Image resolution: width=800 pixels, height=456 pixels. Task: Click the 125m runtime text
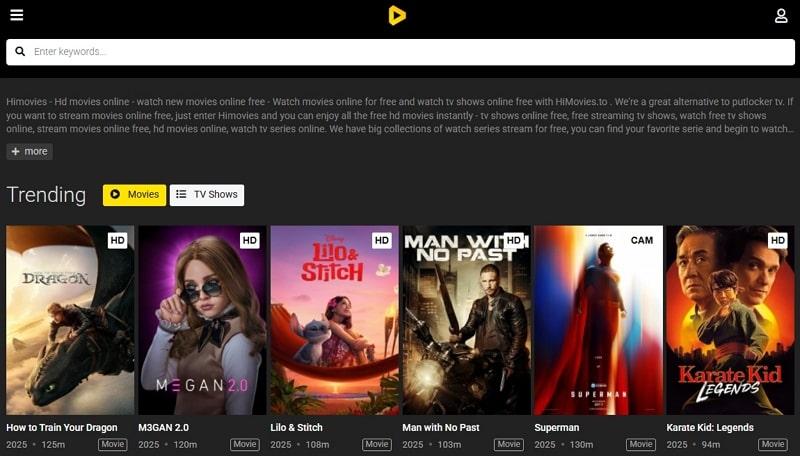(53, 445)
